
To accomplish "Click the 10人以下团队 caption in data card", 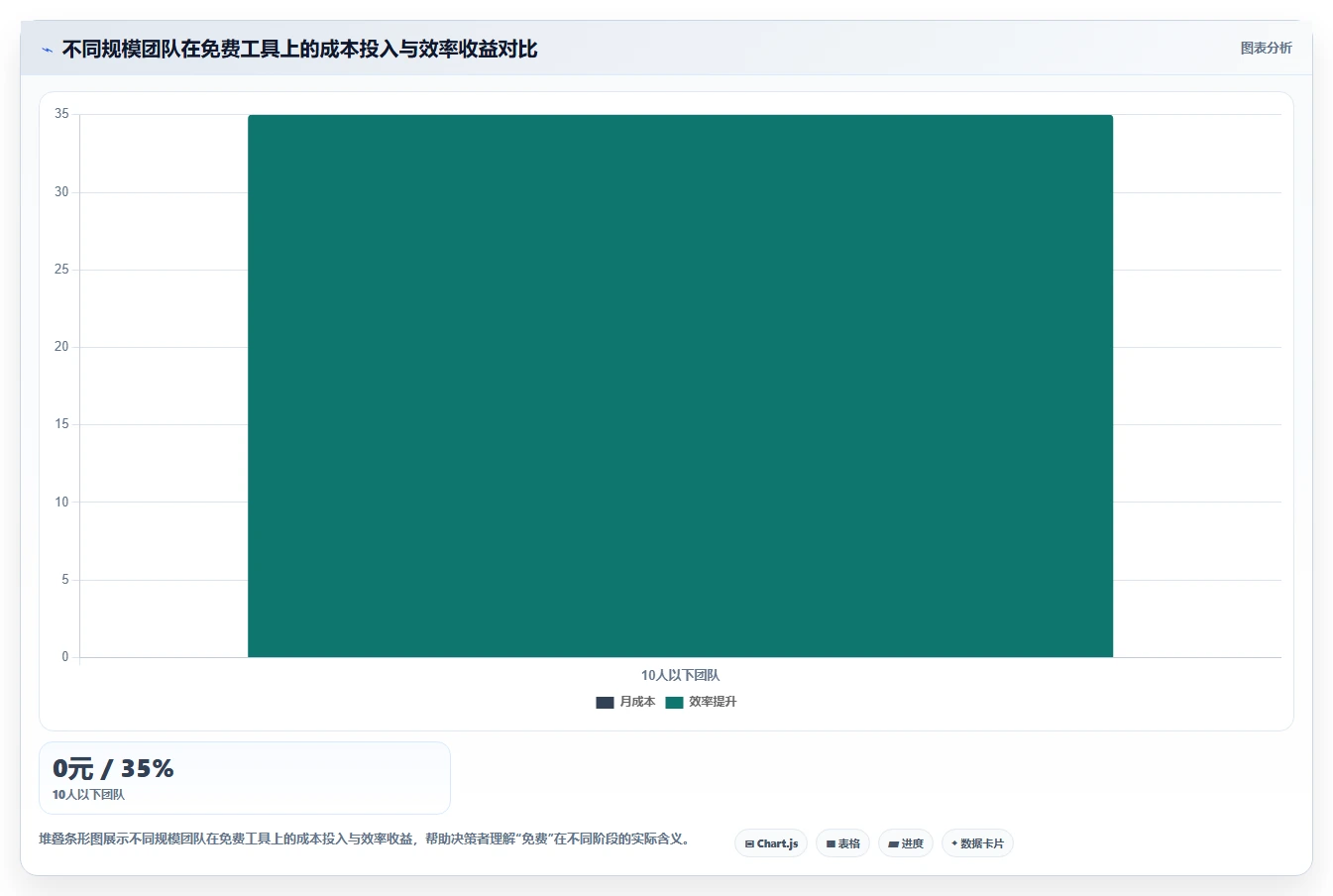I will (88, 795).
